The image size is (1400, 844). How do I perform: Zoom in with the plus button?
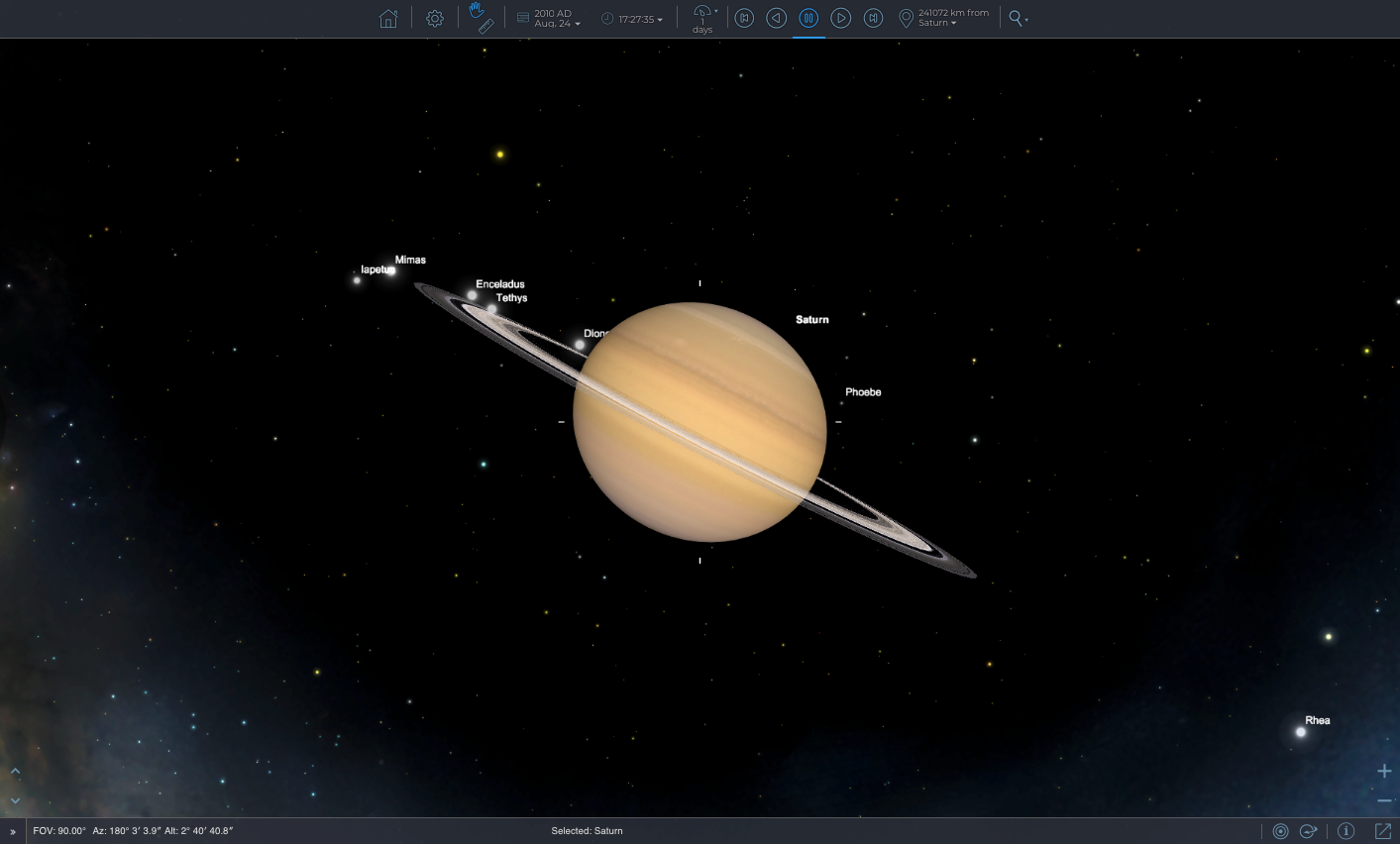point(1384,771)
